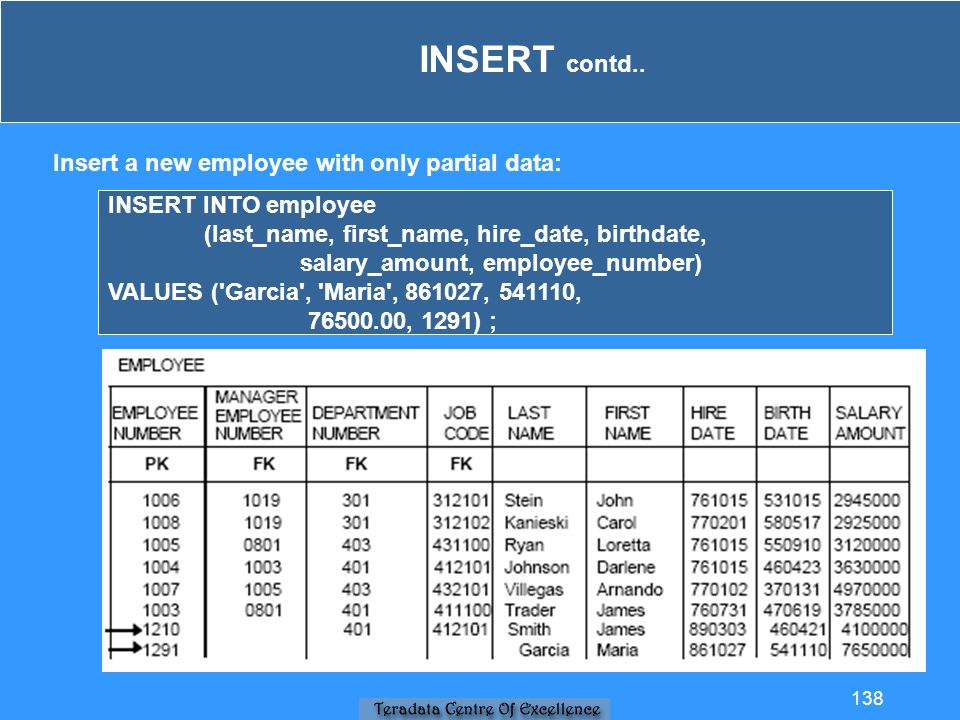The width and height of the screenshot is (960, 720).
Task: Click last name "Kanieski"
Action: coord(536,522)
